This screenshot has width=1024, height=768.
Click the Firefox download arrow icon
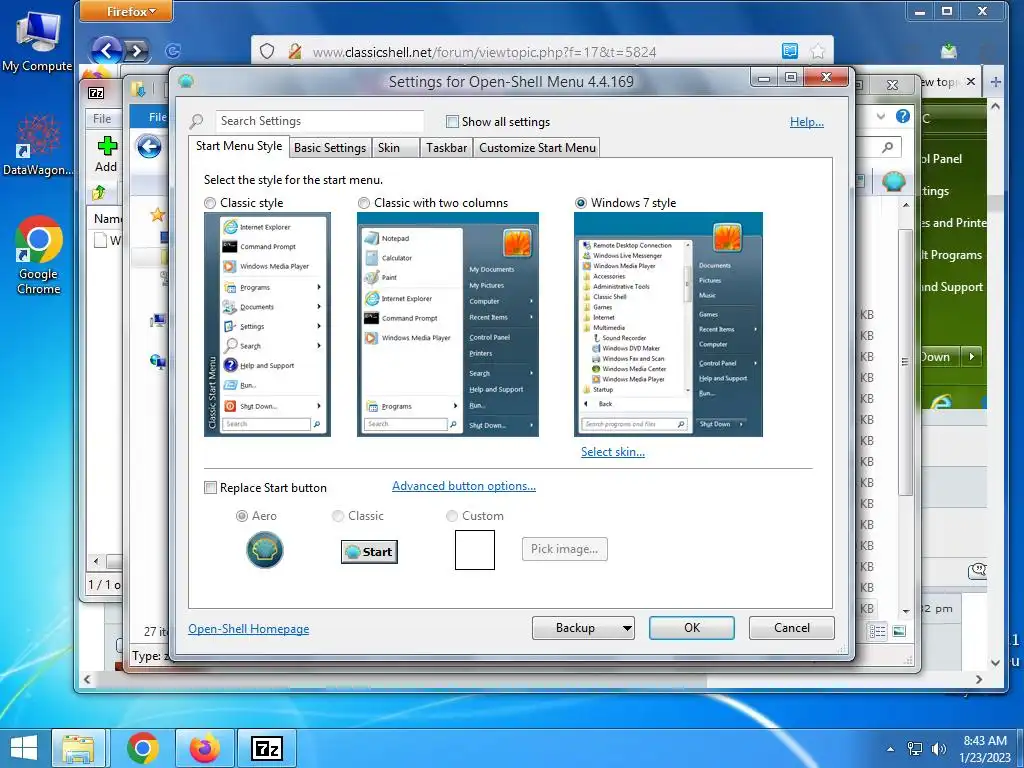[949, 50]
